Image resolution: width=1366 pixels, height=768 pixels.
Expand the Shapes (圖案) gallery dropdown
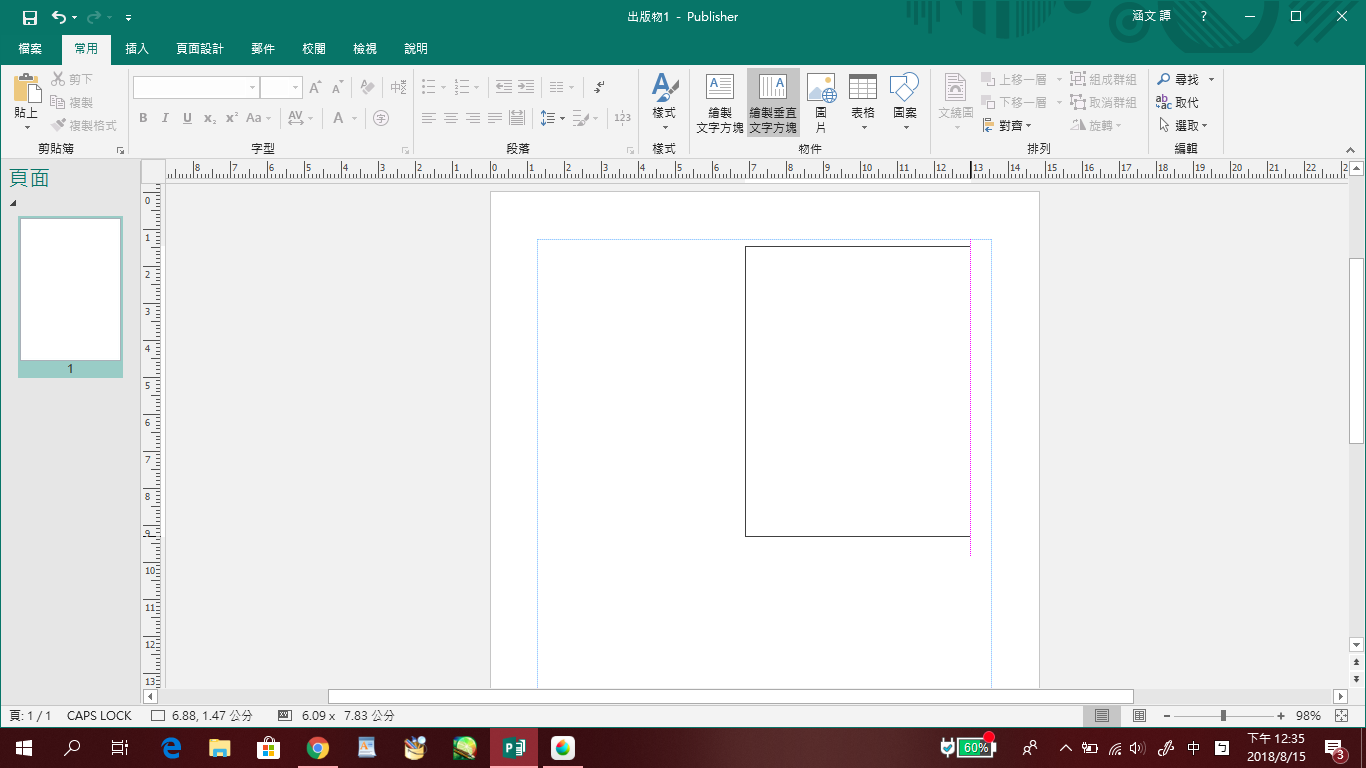click(x=905, y=127)
